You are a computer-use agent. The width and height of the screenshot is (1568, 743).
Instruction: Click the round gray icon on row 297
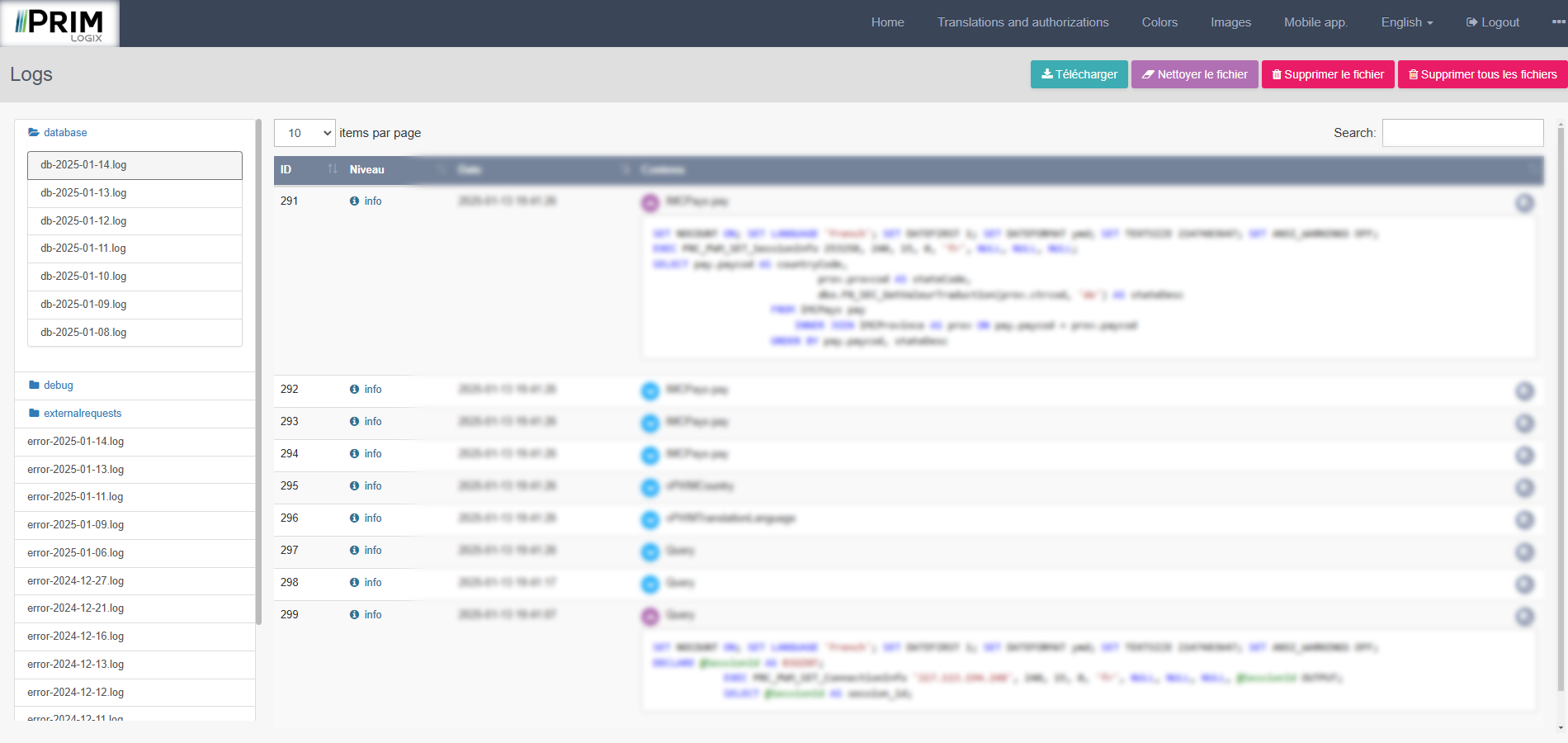tap(1524, 551)
